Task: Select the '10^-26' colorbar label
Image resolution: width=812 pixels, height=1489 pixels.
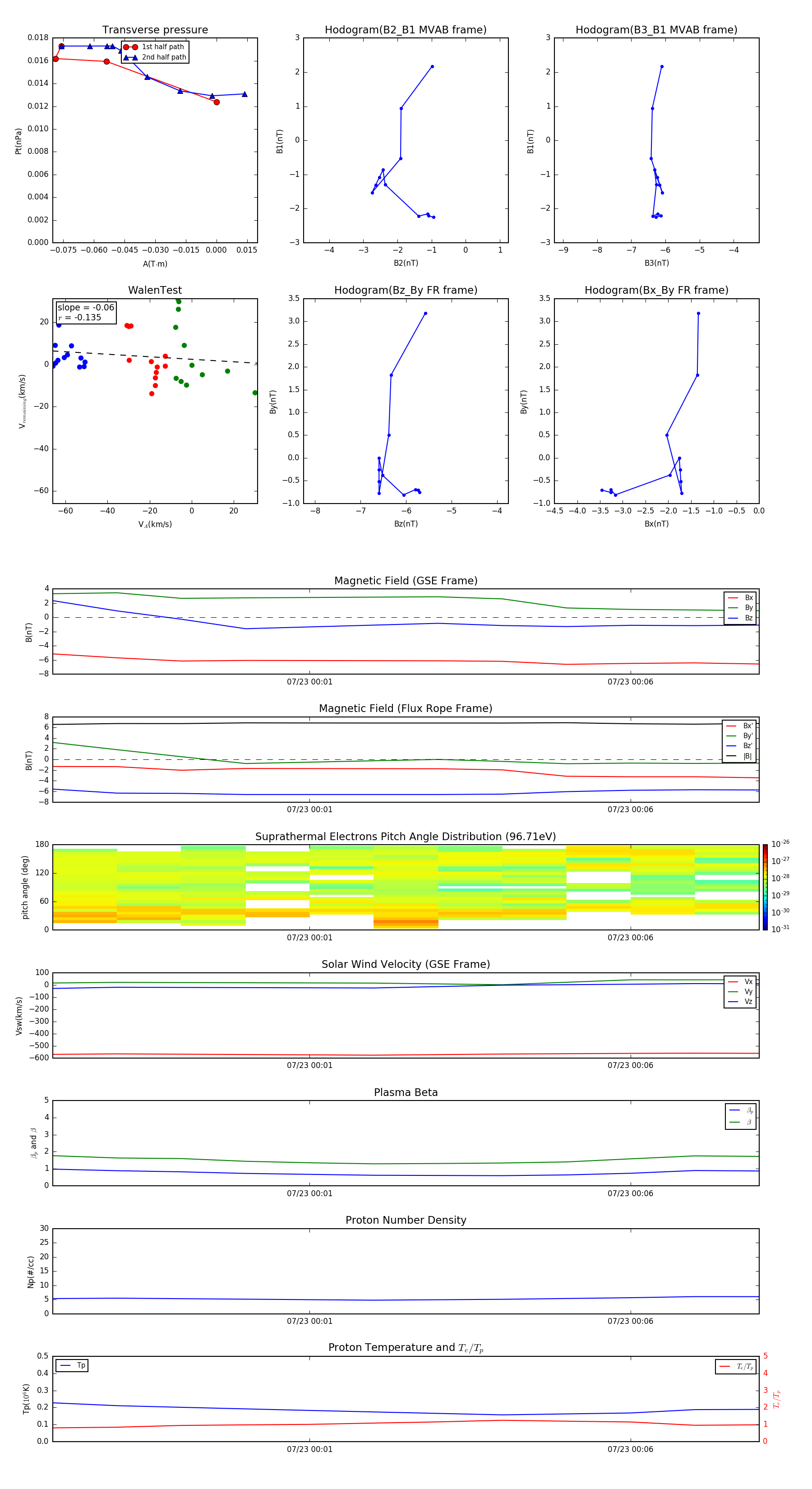Action: [780, 844]
